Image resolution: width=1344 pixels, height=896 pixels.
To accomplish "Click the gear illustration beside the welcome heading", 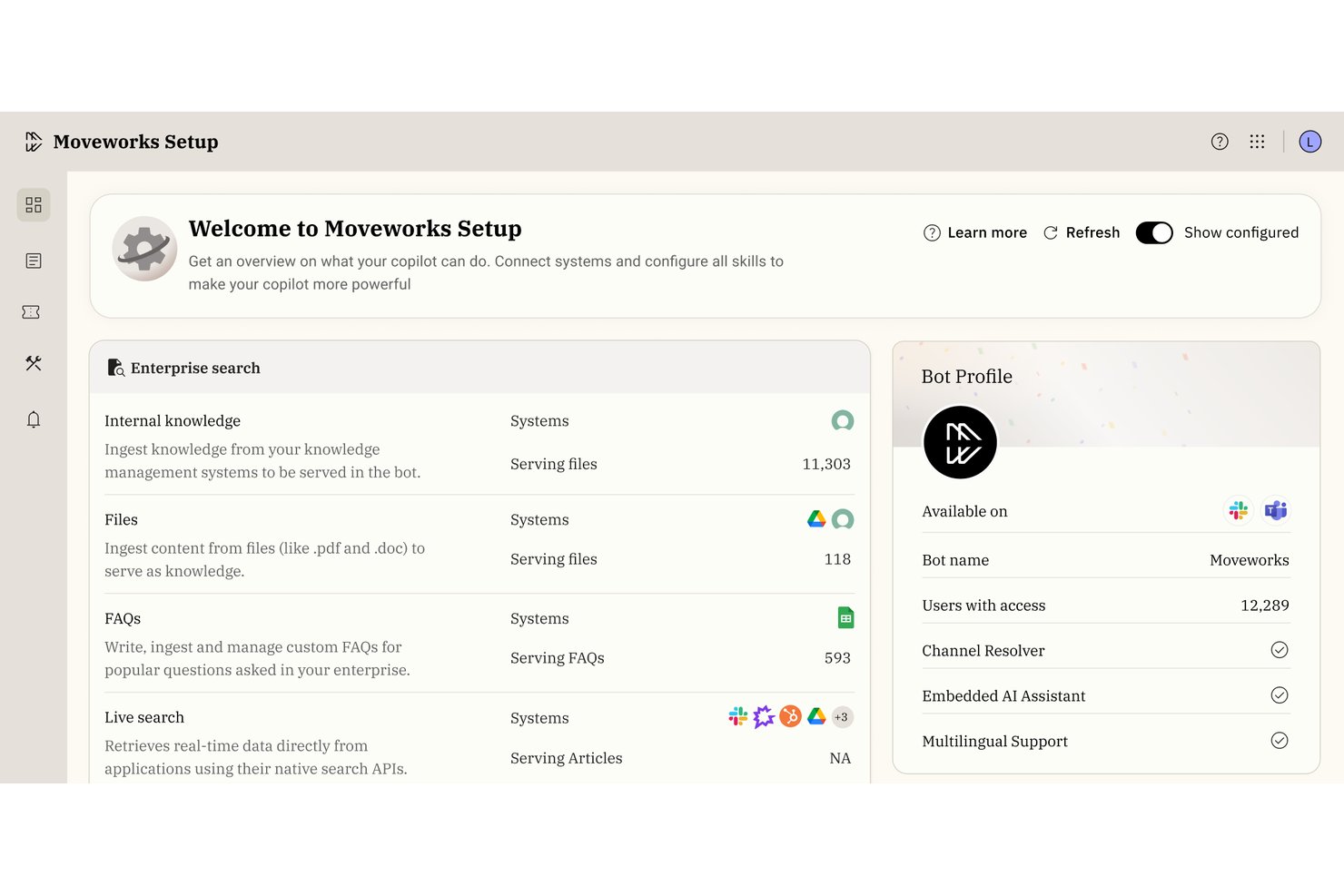I will pyautogui.click(x=144, y=249).
